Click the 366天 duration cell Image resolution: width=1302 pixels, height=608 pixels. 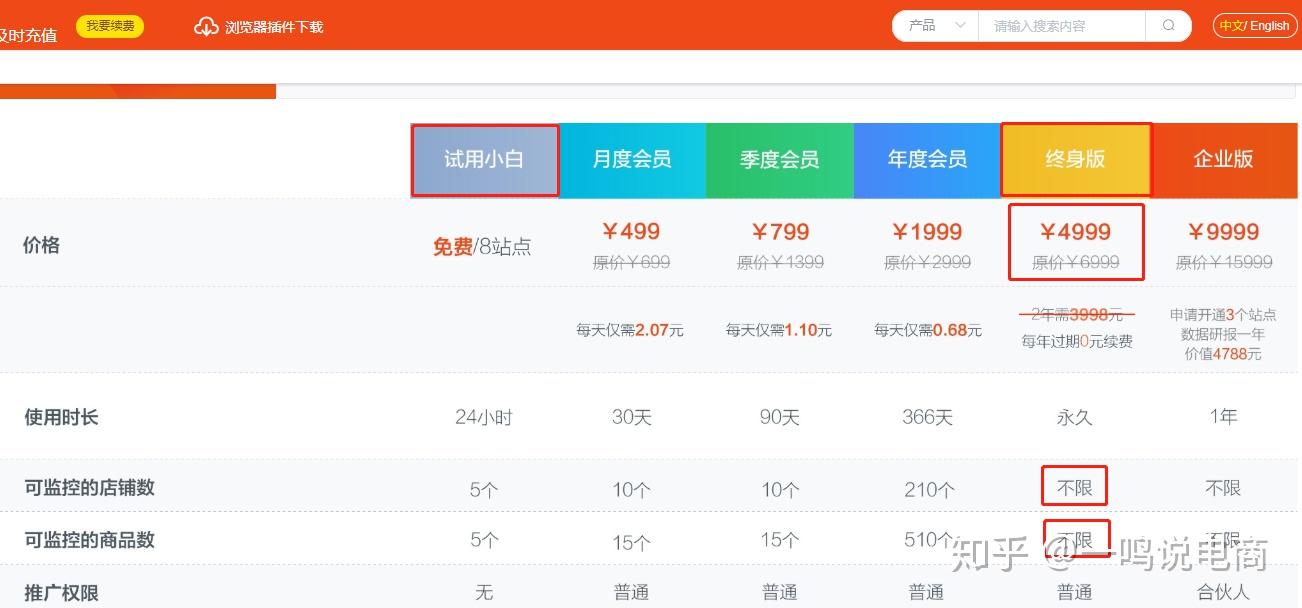click(927, 417)
